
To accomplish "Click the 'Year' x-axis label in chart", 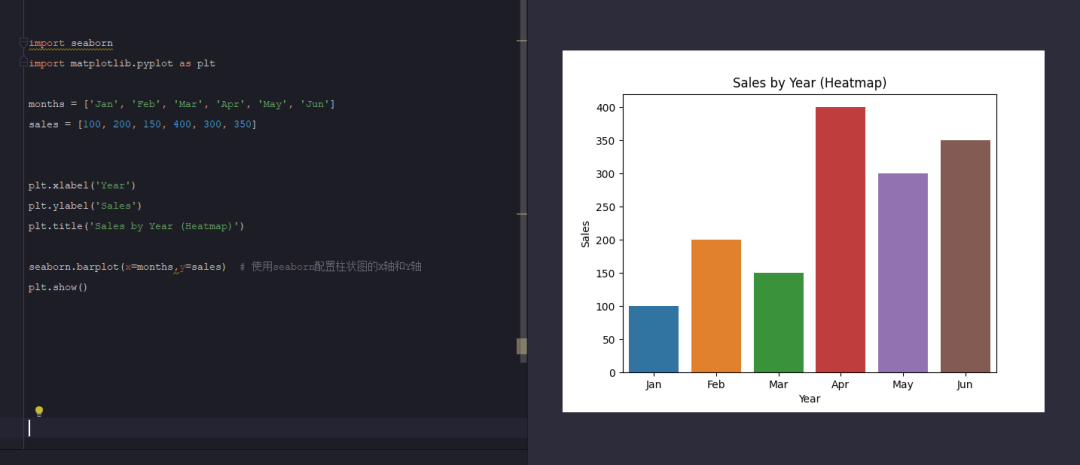I will [x=809, y=399].
